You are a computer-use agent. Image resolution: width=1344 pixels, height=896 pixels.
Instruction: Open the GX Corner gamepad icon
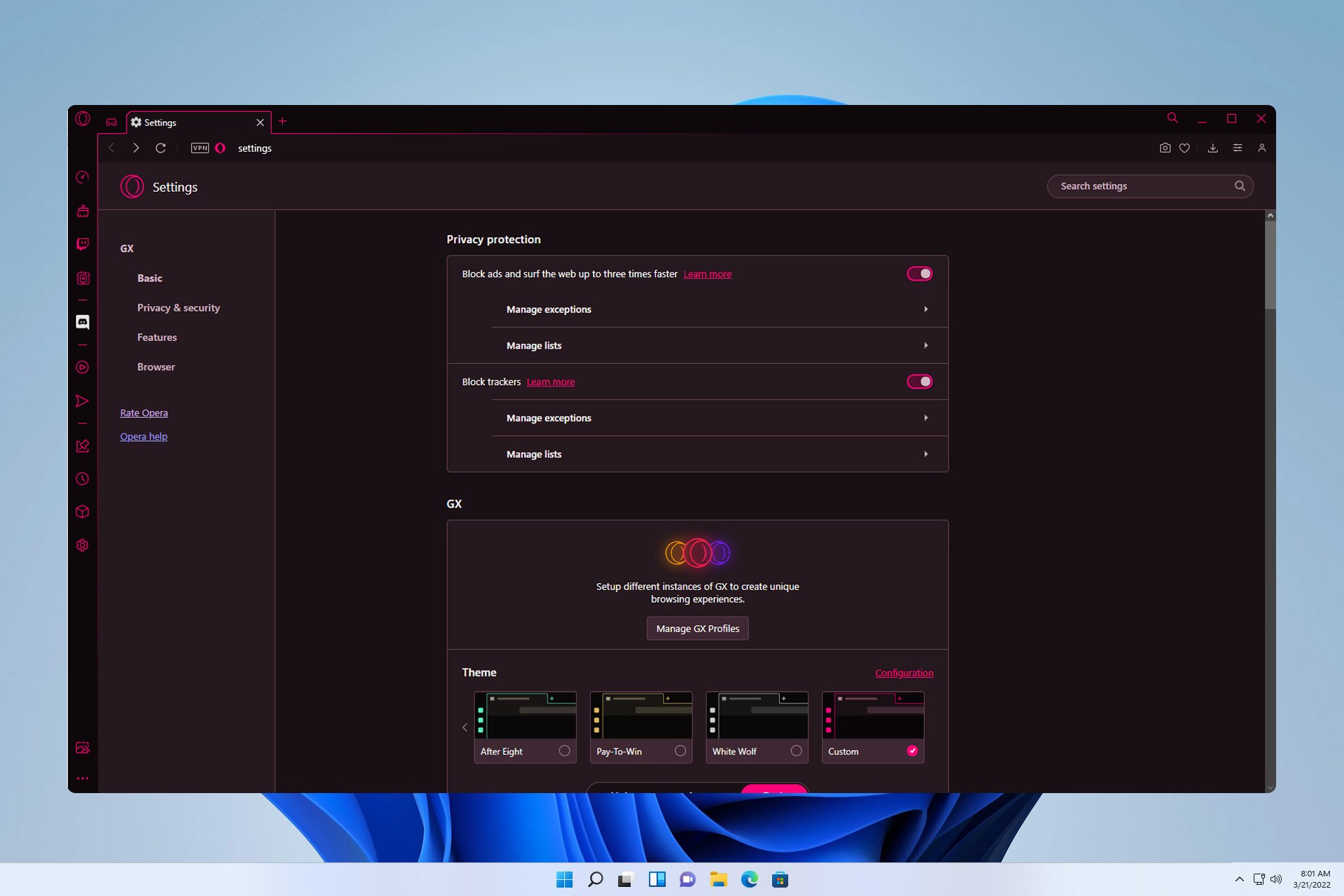click(111, 122)
